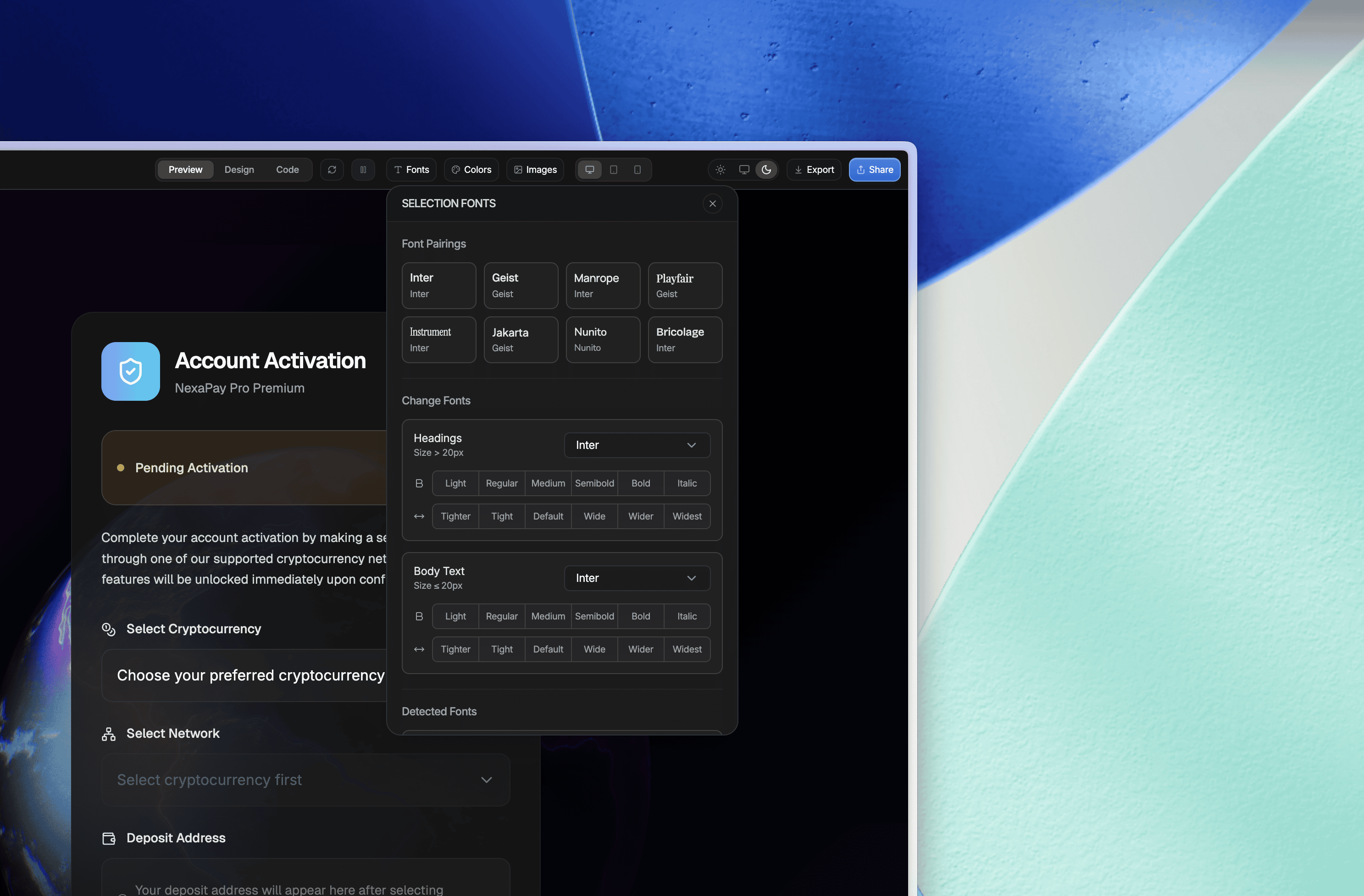Toggle Italic for Headings
Image resolution: width=1364 pixels, height=896 pixels.
(x=687, y=483)
